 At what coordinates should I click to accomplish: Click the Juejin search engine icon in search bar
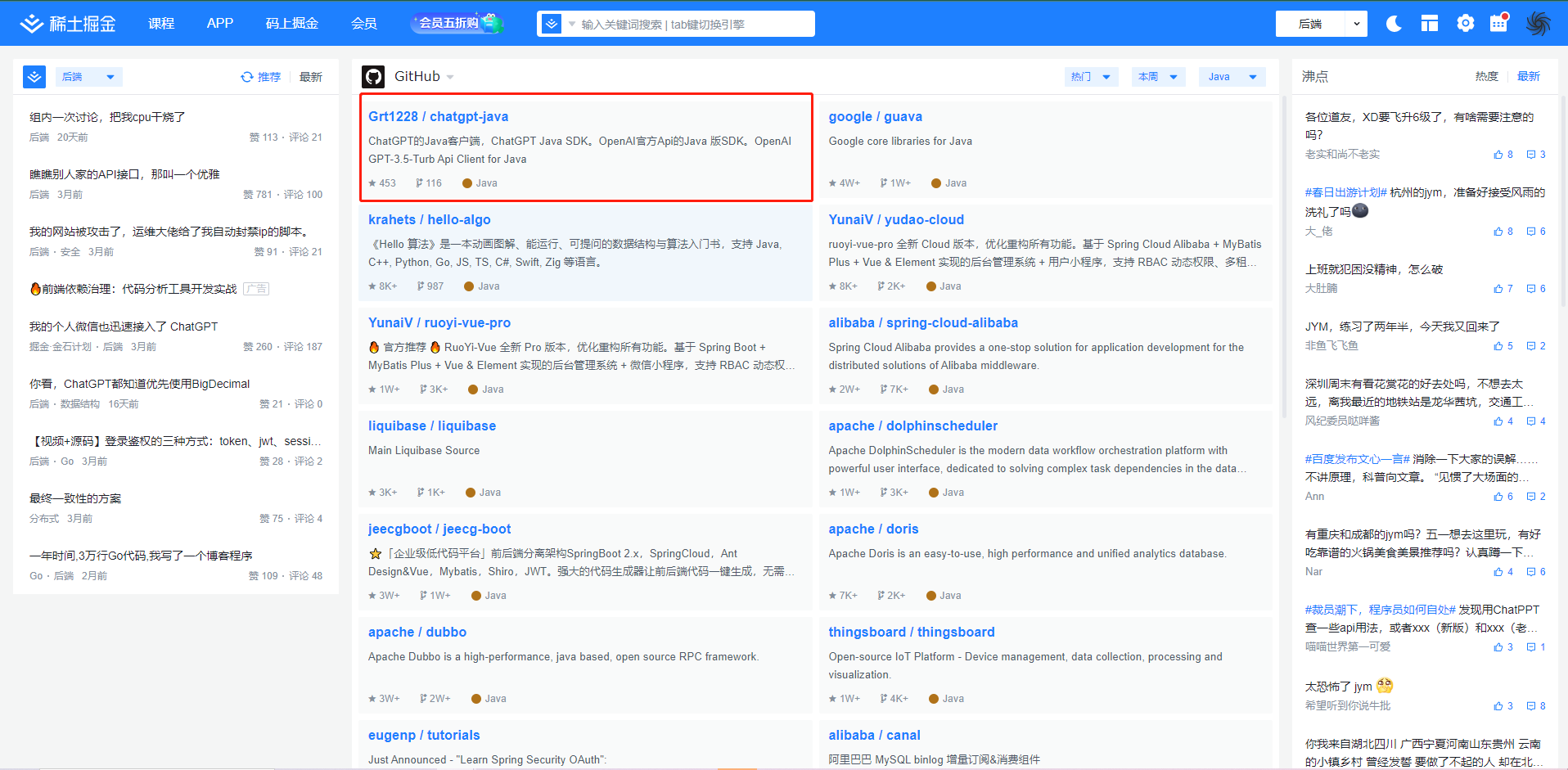[552, 24]
